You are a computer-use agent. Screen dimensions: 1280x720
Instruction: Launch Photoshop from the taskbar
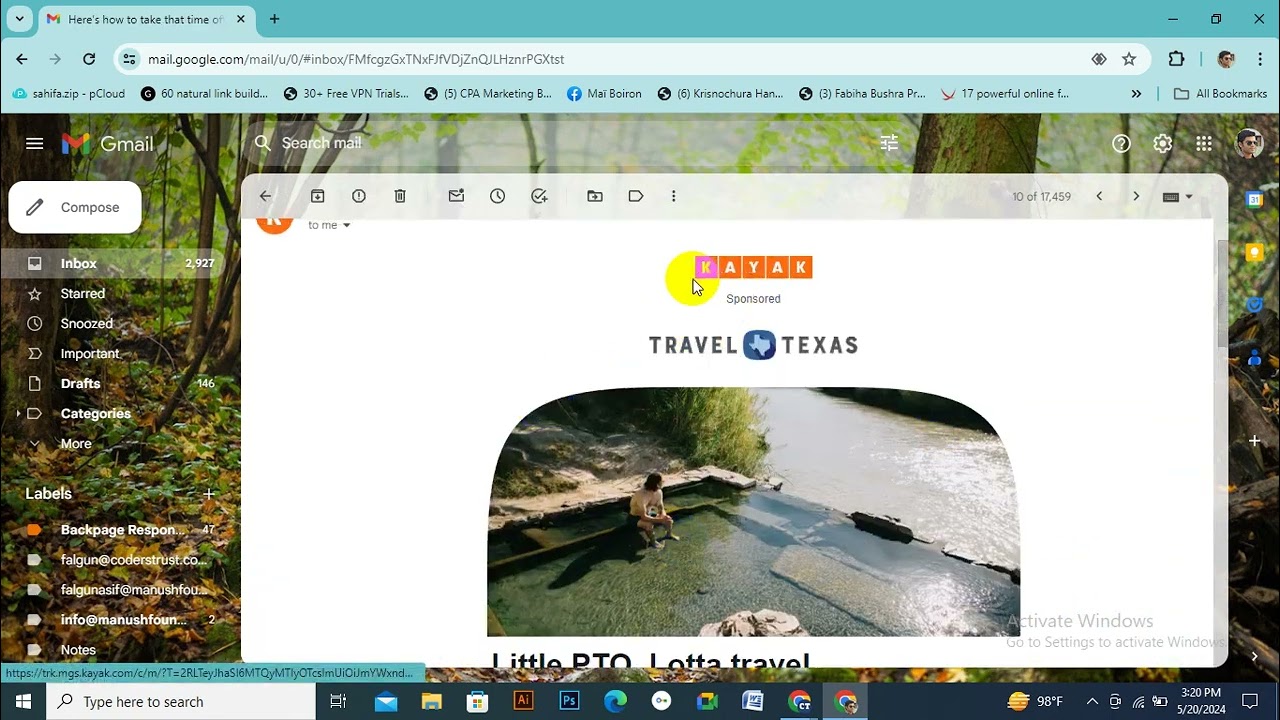pos(569,701)
